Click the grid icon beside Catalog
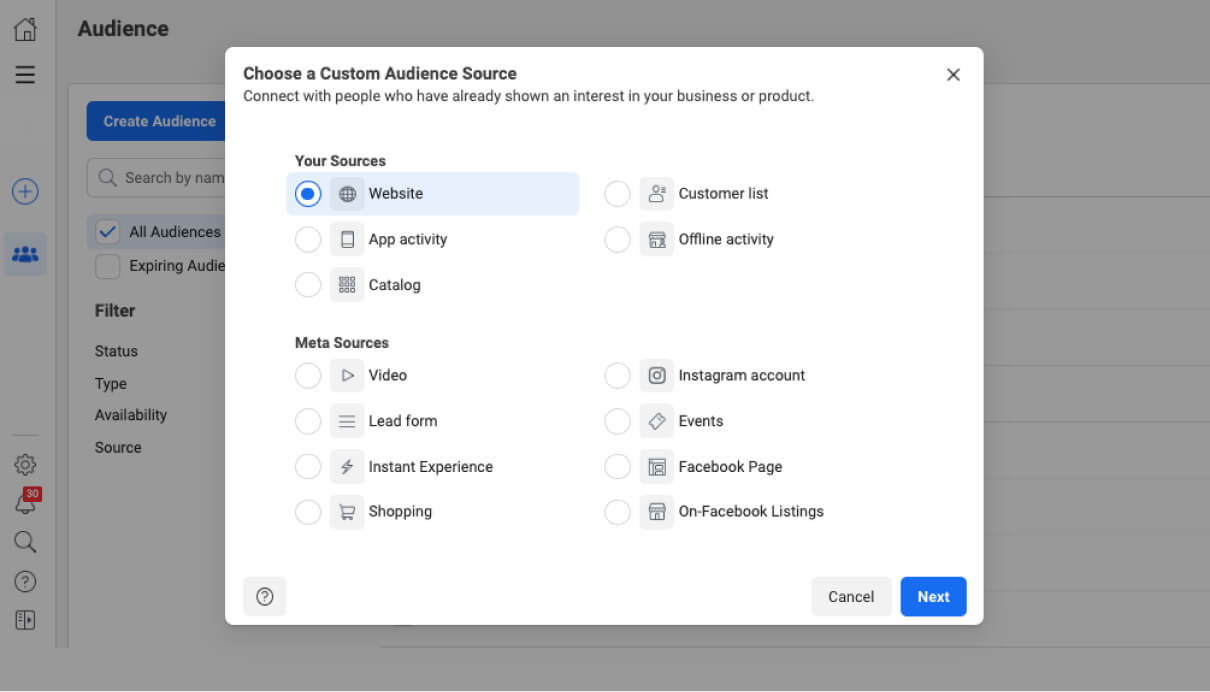Viewport: 1210px width, 692px height. 347,285
